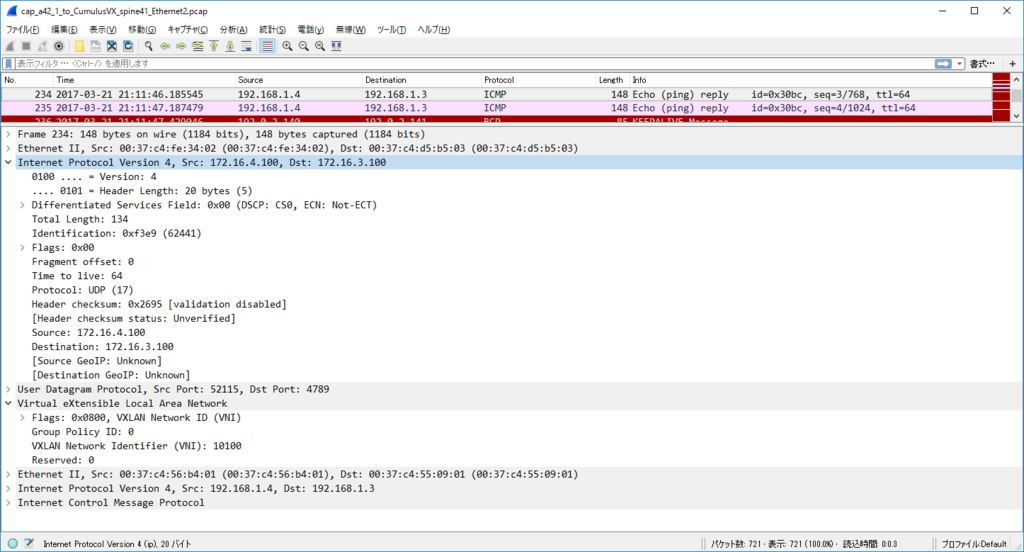The height and width of the screenshot is (552, 1024).
Task: Open capture options dialog
Action: pyautogui.click(x=59, y=46)
